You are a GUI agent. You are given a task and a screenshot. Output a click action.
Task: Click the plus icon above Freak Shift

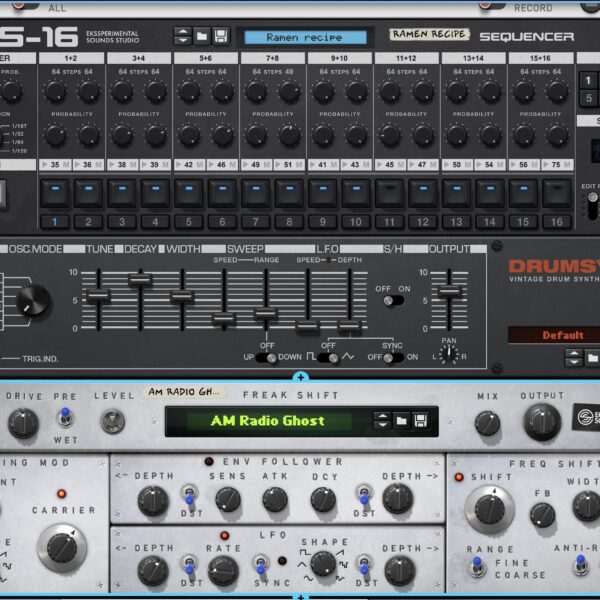click(301, 378)
